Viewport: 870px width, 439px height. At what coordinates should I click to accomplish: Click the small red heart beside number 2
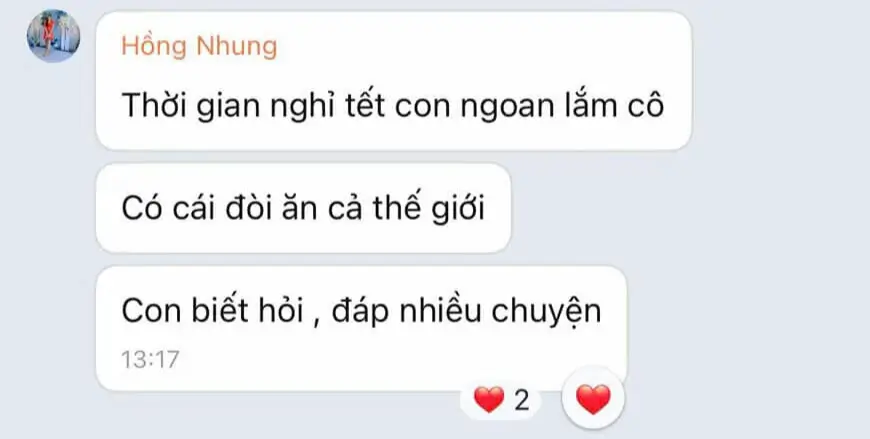point(489,400)
